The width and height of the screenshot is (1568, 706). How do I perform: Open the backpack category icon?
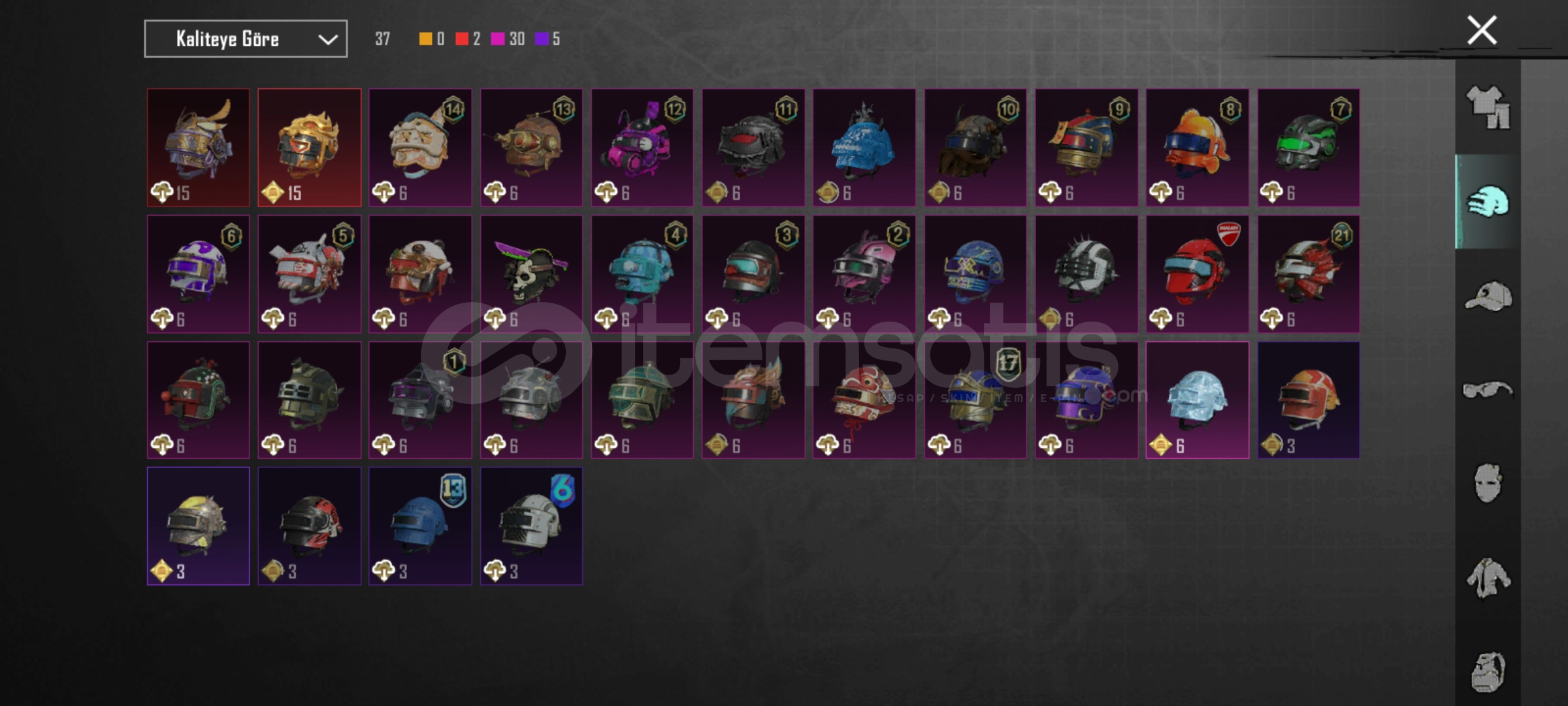coord(1488,671)
